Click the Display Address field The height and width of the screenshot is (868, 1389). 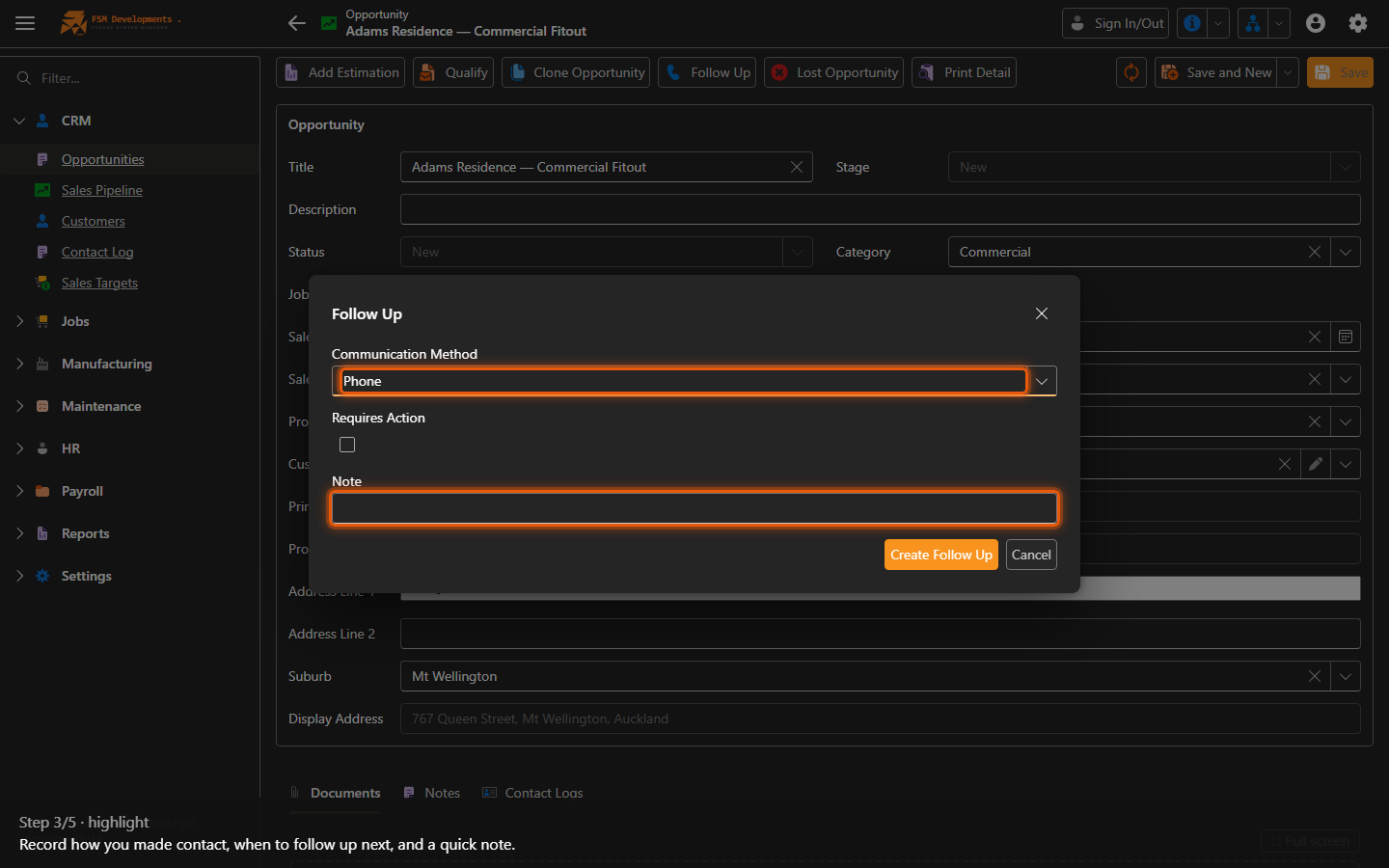(x=880, y=719)
